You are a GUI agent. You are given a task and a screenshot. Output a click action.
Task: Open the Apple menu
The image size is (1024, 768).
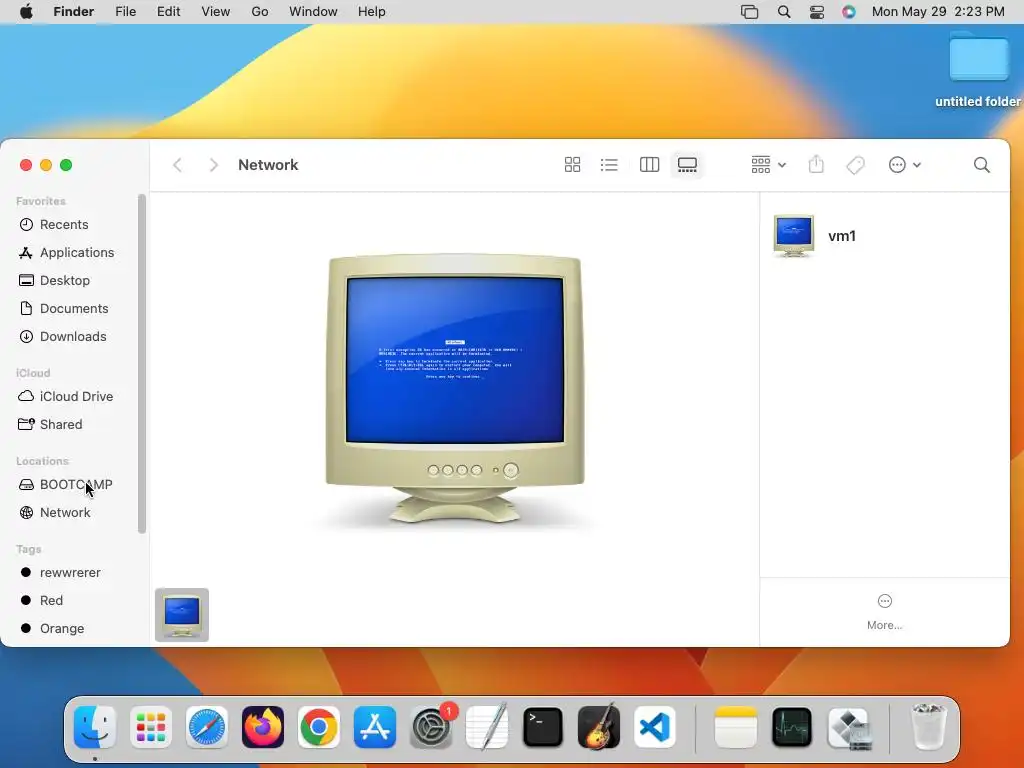coord(26,12)
